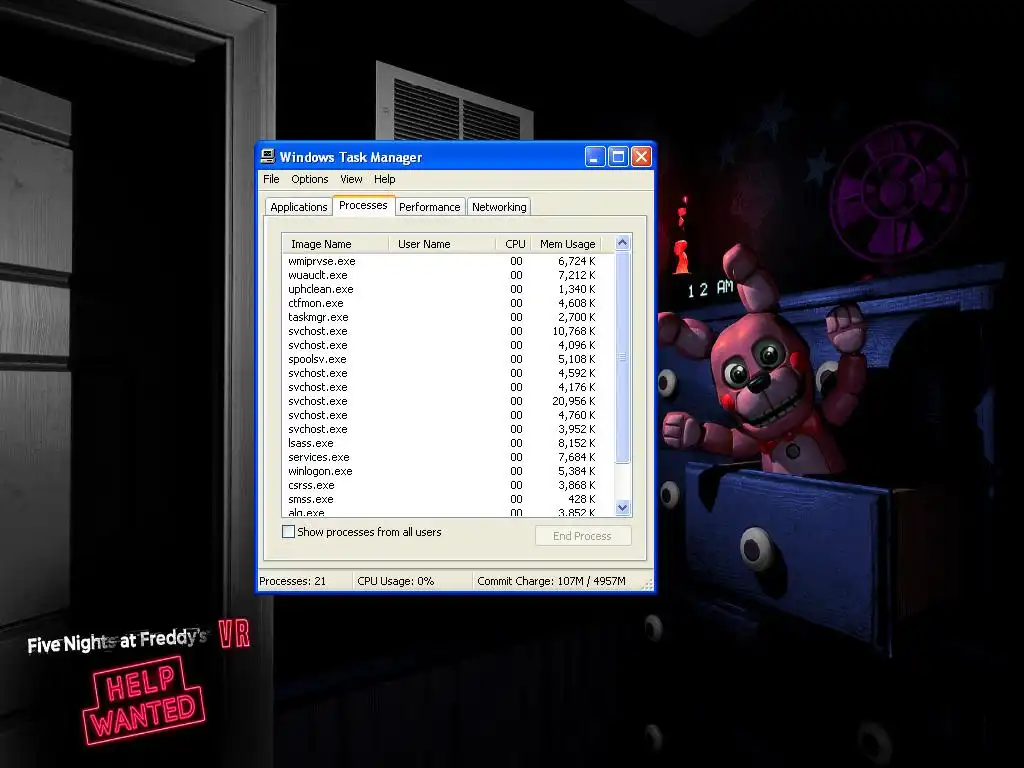Click the 6,724 K memory value
Viewport: 1024px width, 768px height.
(x=577, y=261)
